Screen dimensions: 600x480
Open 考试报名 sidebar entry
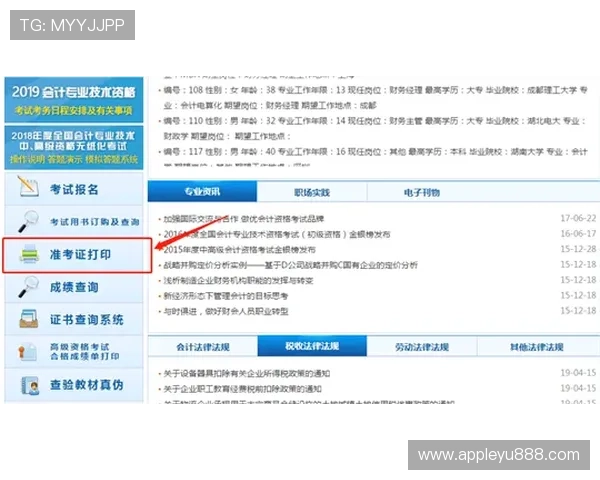[x=74, y=189]
